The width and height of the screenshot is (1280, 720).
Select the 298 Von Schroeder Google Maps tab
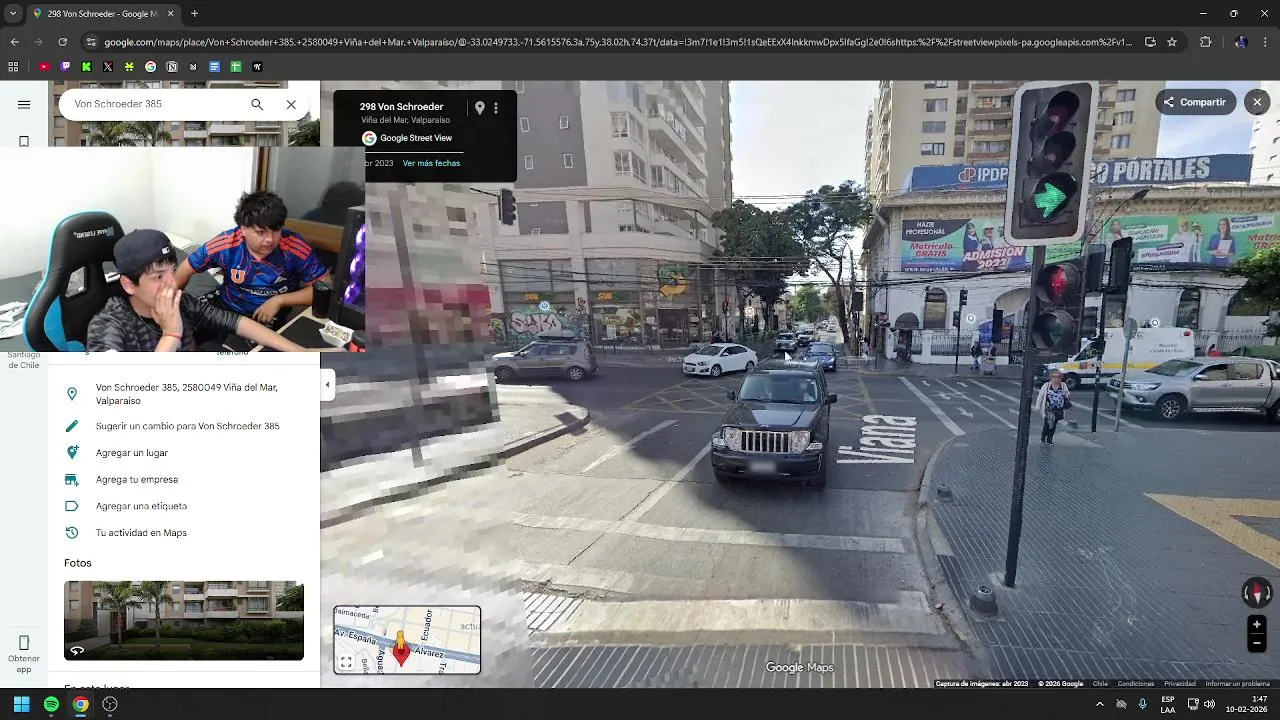104,14
